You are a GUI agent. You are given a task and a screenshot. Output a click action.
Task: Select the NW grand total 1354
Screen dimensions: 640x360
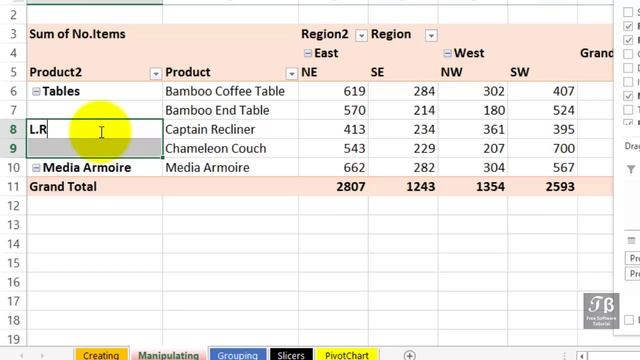[x=473, y=187]
